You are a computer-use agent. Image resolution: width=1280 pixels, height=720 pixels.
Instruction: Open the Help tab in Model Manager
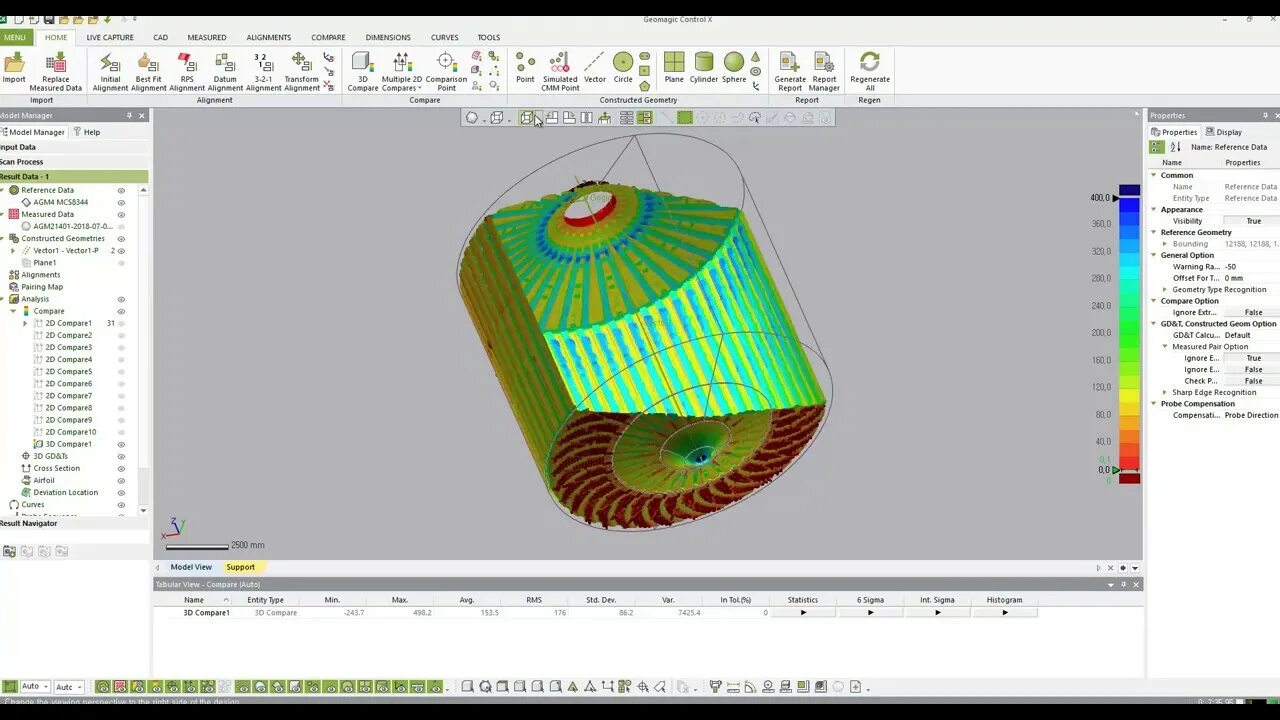click(x=86, y=132)
